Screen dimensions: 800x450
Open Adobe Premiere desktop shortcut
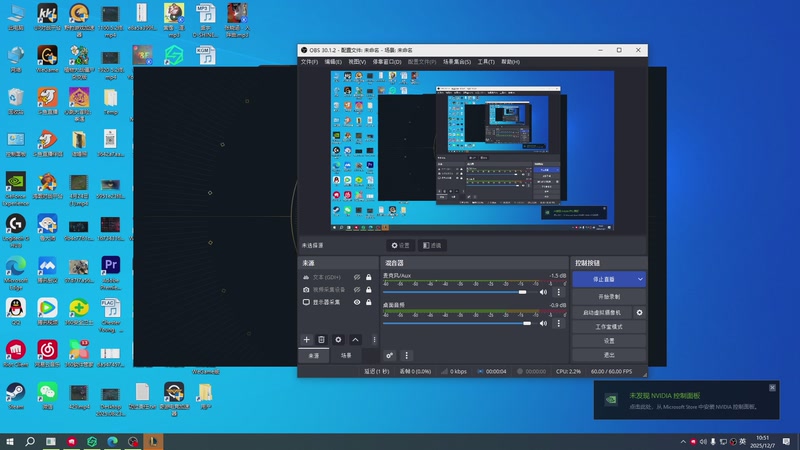(111, 270)
